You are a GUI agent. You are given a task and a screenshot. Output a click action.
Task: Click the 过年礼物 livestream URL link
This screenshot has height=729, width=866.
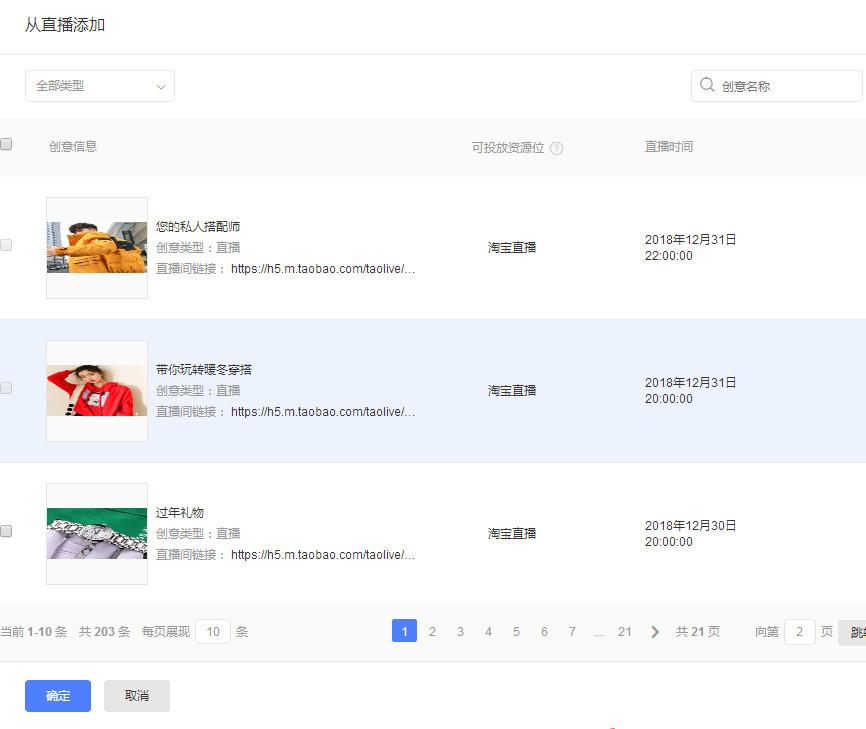322,554
